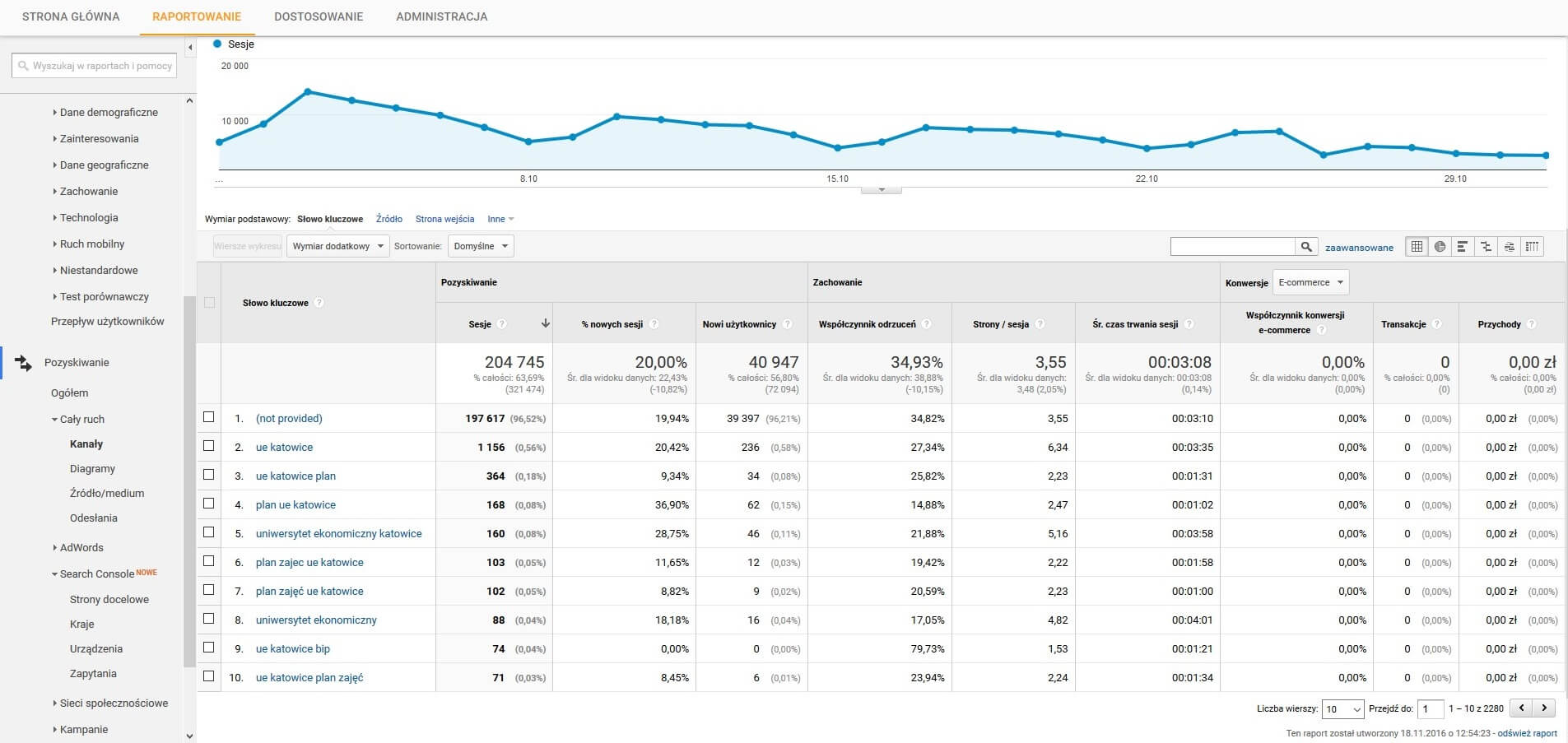Open the ue katowice bip keyword link

[293, 649]
